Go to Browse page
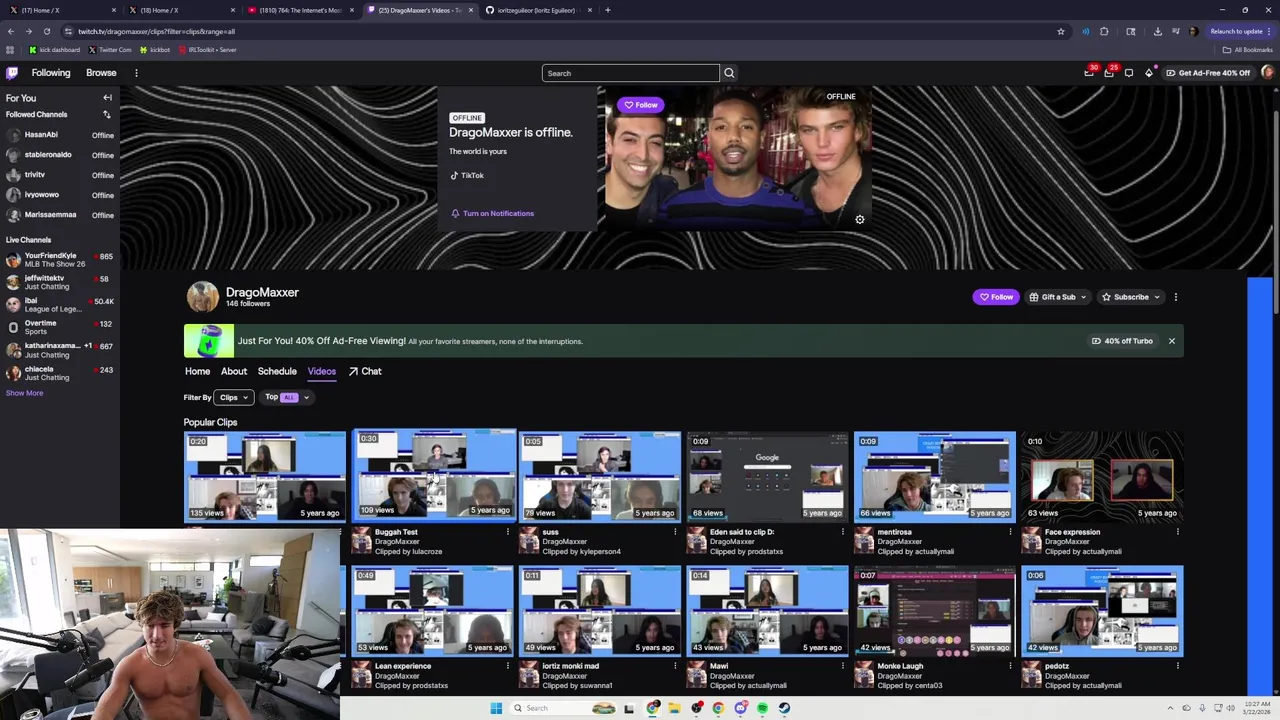This screenshot has height=720, width=1280. (101, 73)
